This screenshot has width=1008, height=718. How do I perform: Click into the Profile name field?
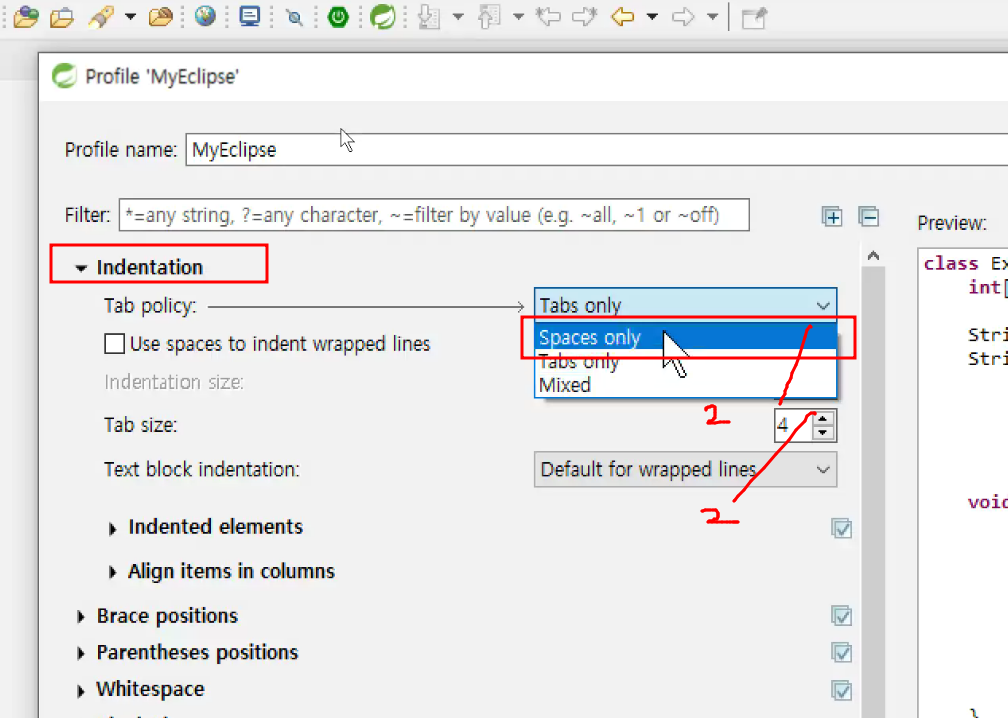coord(597,150)
